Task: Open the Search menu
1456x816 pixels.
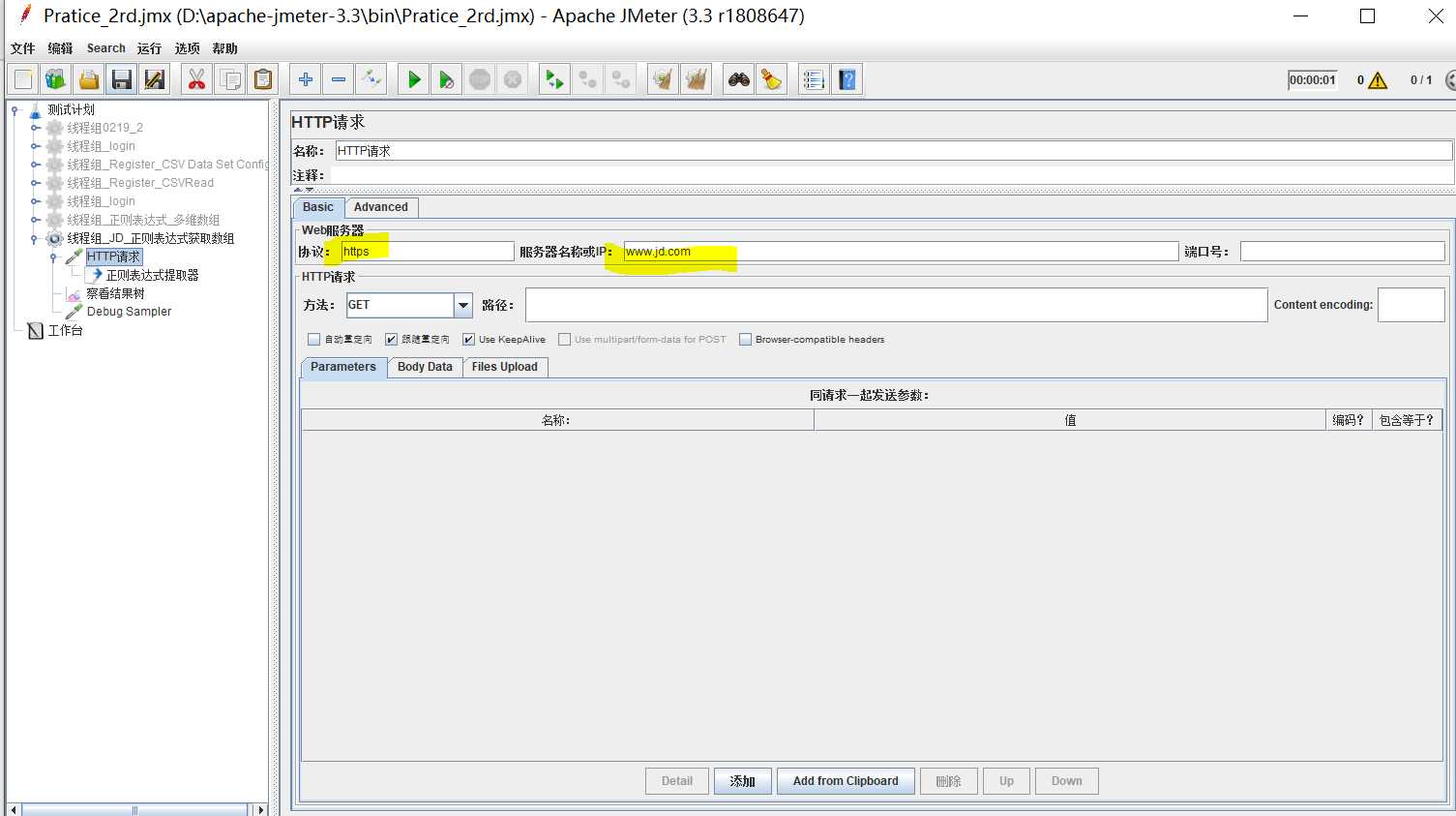Action: 105,48
